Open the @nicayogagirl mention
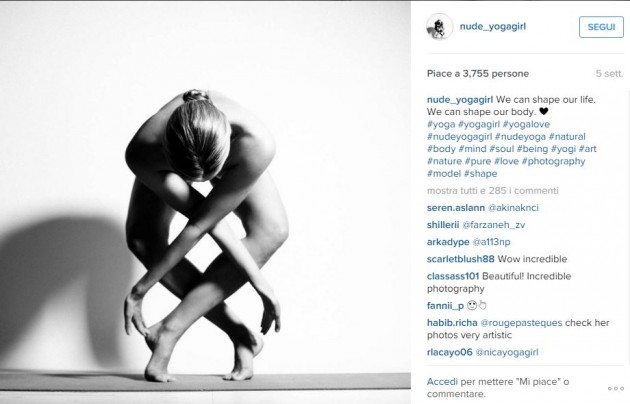Image resolution: width=630 pixels, height=404 pixels. 507,352
